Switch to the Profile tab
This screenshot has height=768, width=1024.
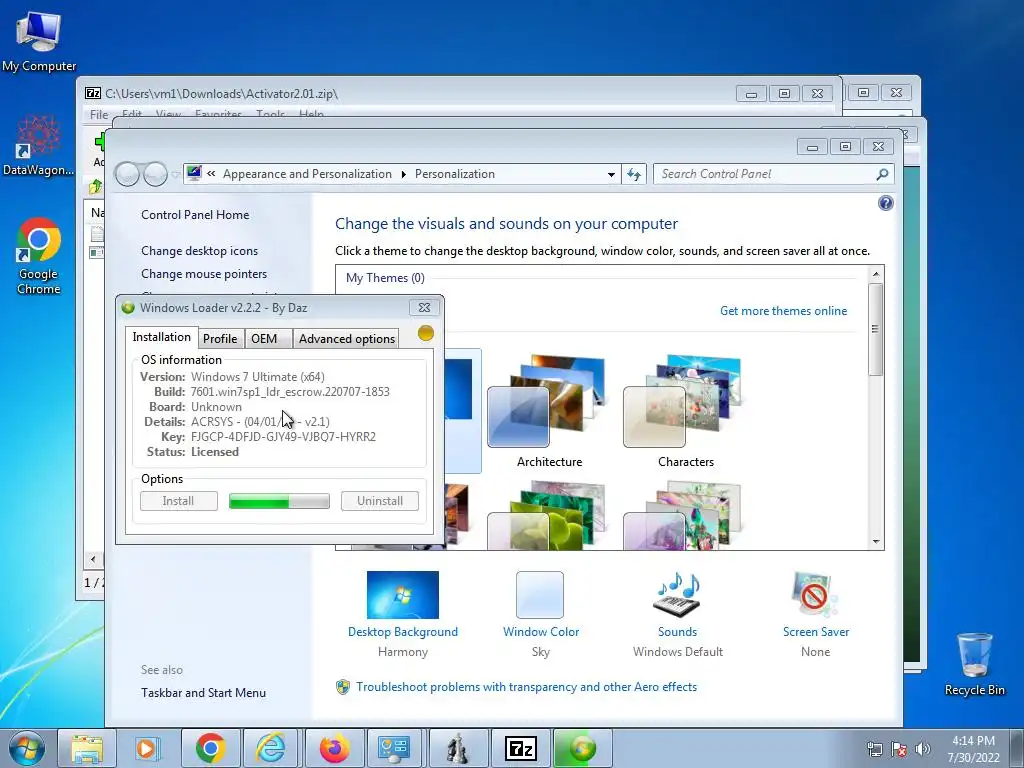[220, 338]
